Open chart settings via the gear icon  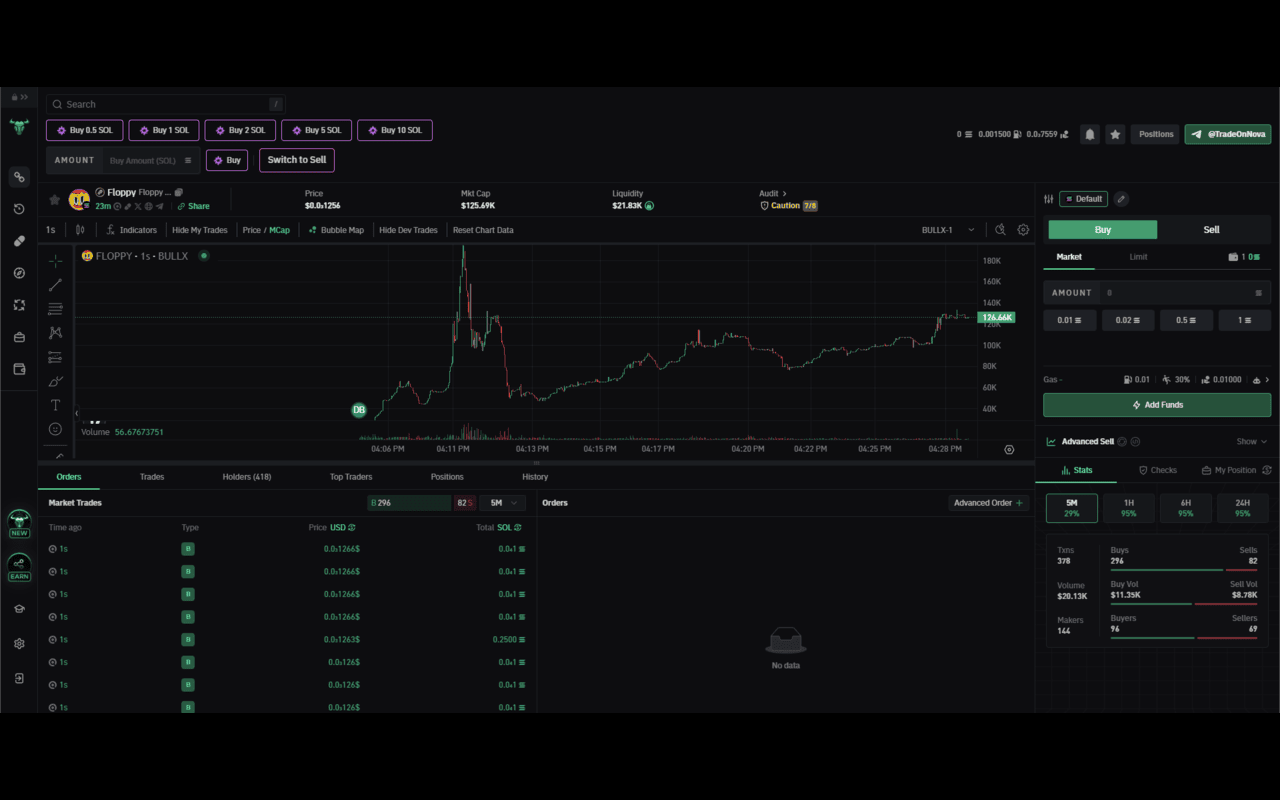coord(1022,229)
